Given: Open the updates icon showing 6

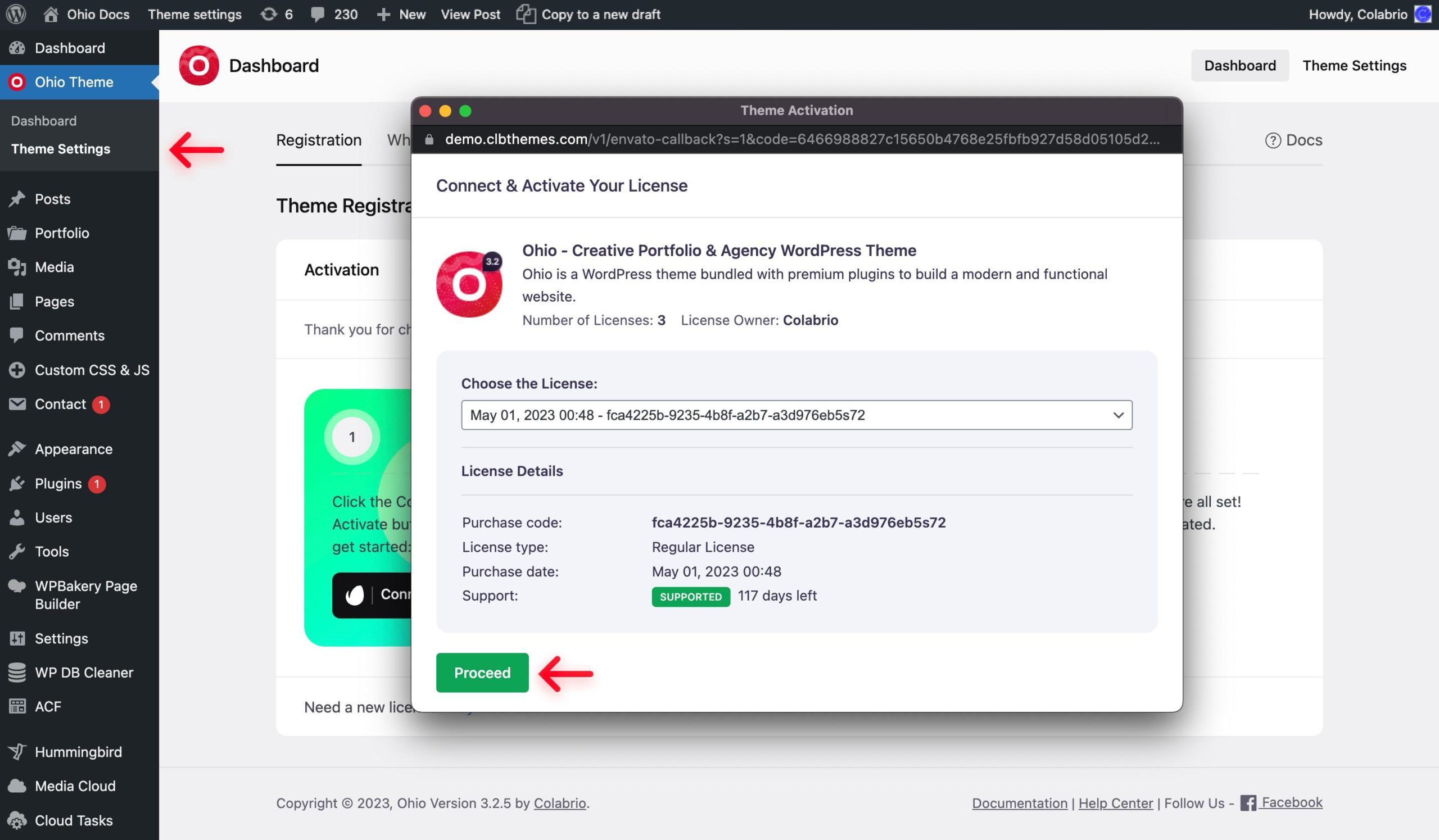Looking at the screenshot, I should (268, 14).
